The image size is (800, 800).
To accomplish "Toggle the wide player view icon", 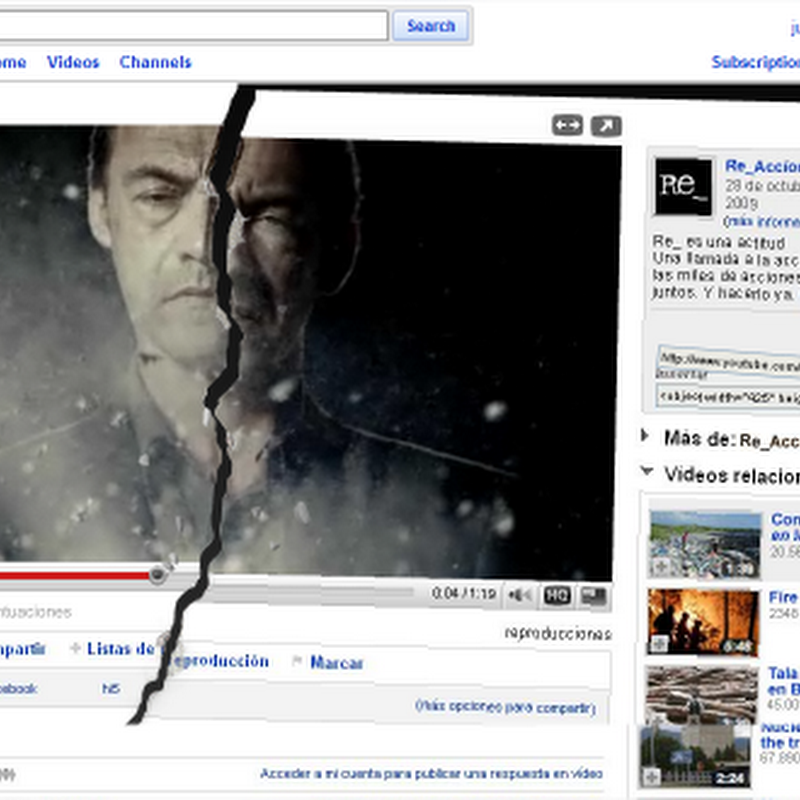I will (x=567, y=125).
